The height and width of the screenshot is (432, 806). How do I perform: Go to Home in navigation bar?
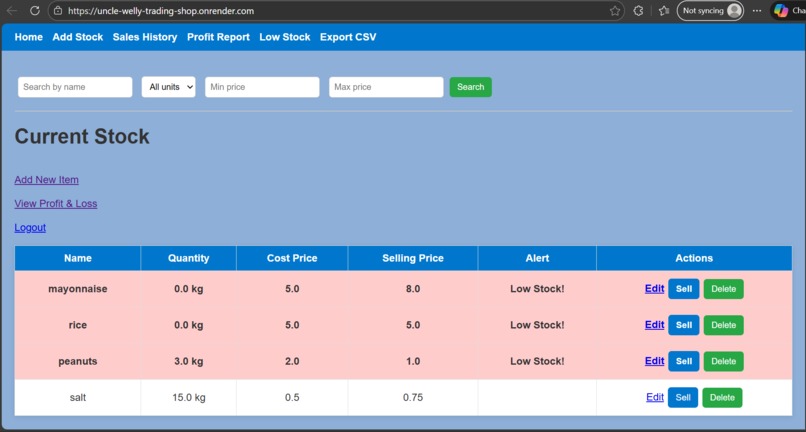28,37
